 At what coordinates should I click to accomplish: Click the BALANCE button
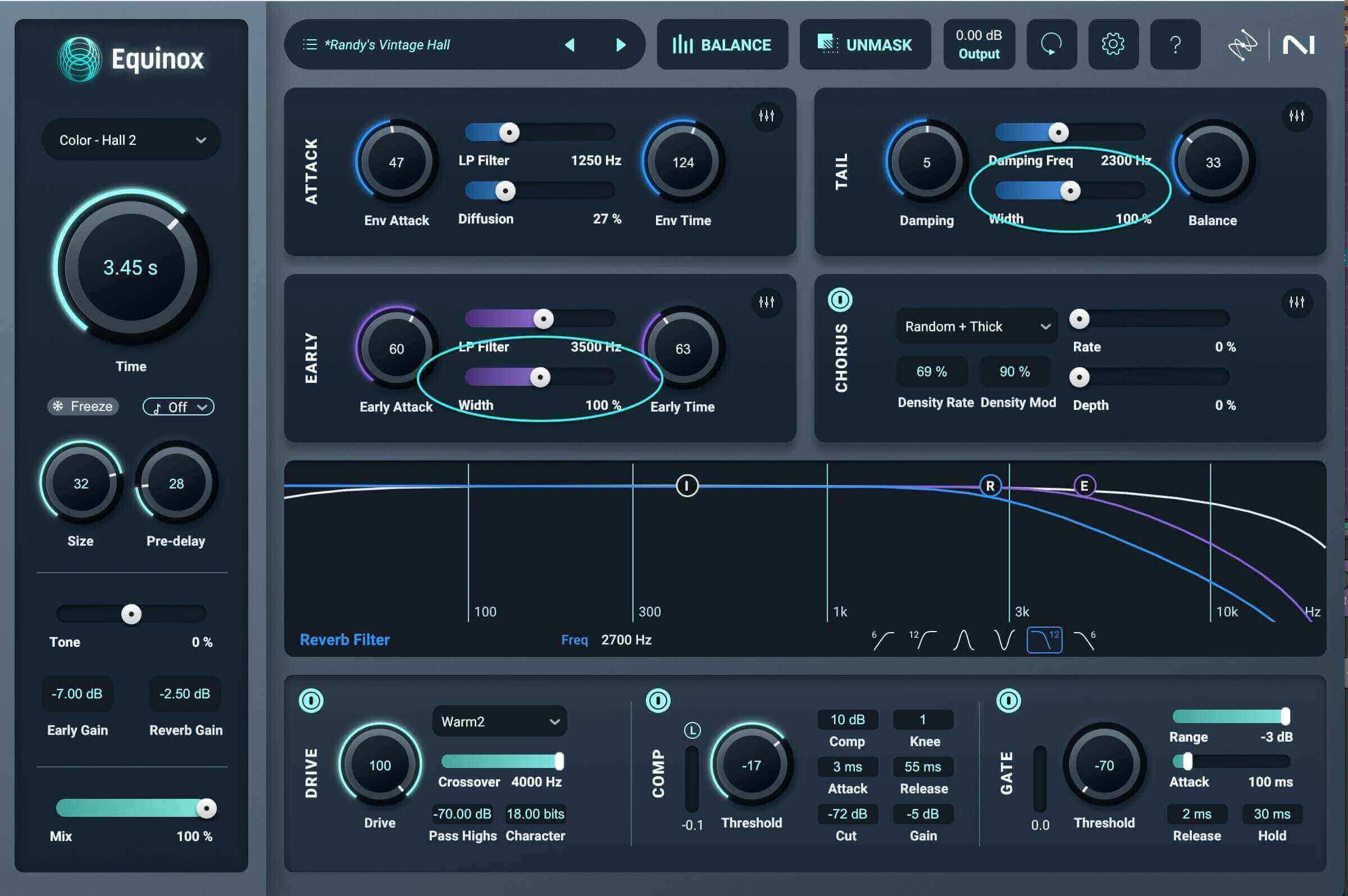[722, 44]
